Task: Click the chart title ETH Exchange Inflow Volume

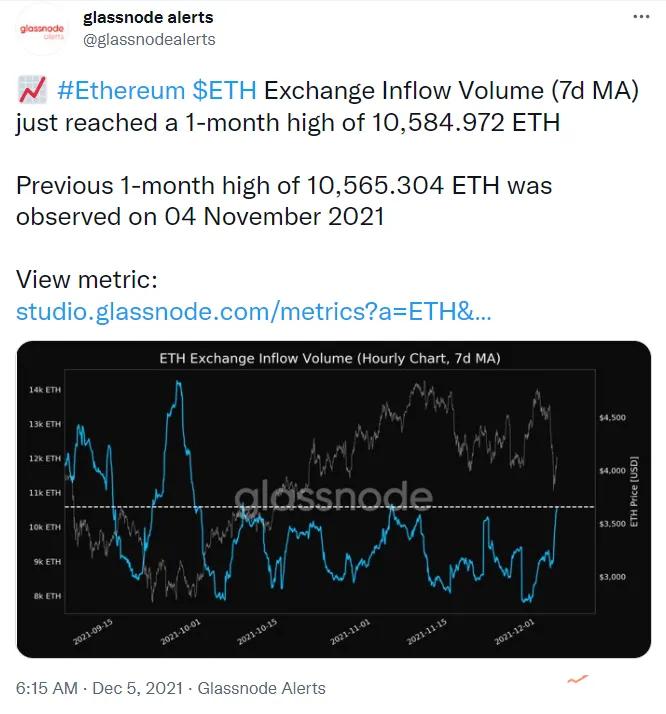Action: coord(330,358)
